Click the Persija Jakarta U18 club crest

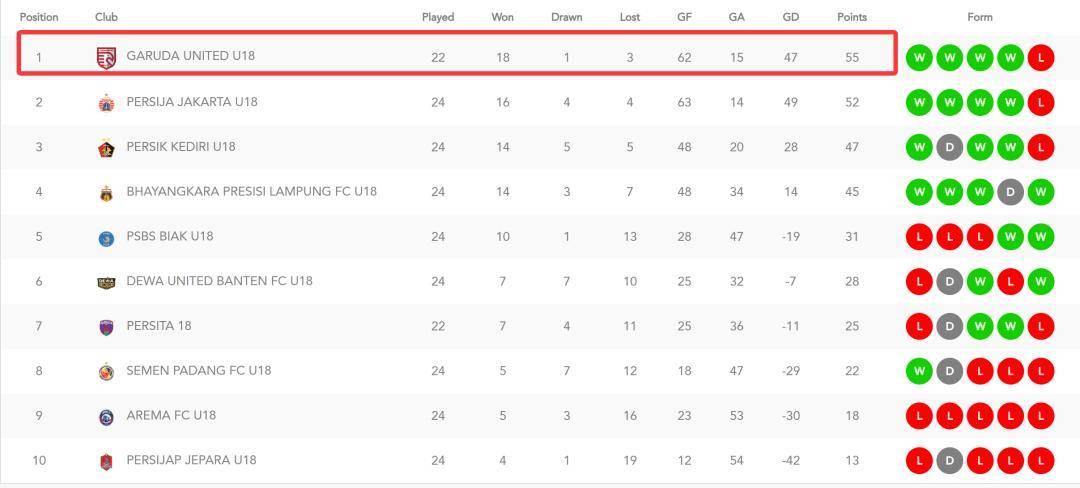tap(106, 103)
